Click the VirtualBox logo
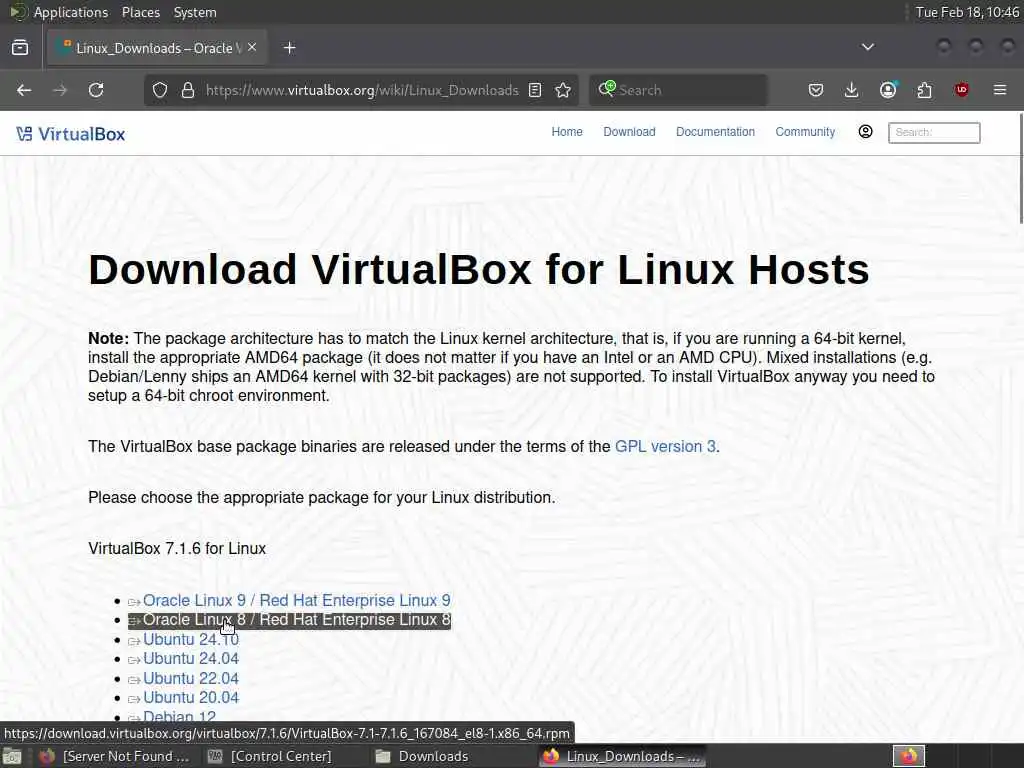 [x=71, y=134]
